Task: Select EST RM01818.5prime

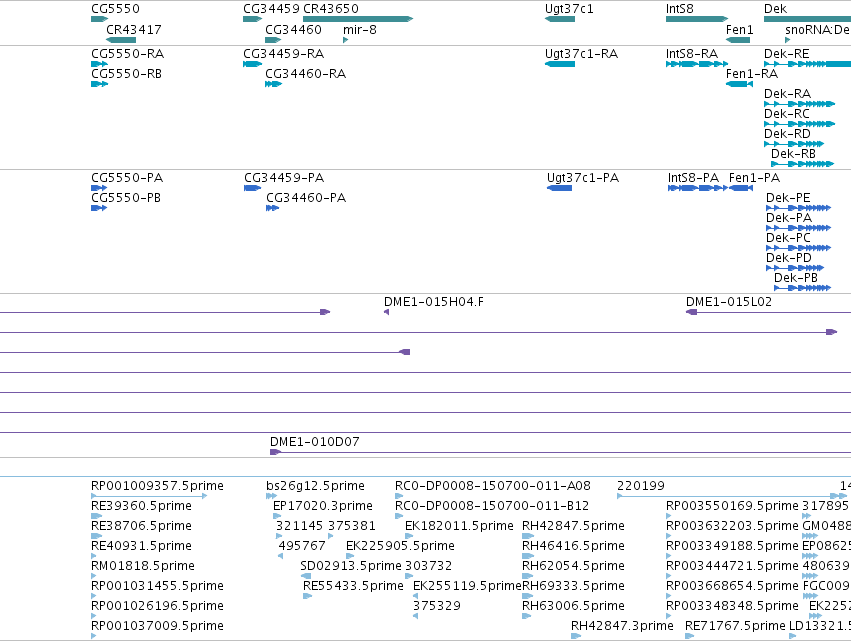Action: pos(143,566)
